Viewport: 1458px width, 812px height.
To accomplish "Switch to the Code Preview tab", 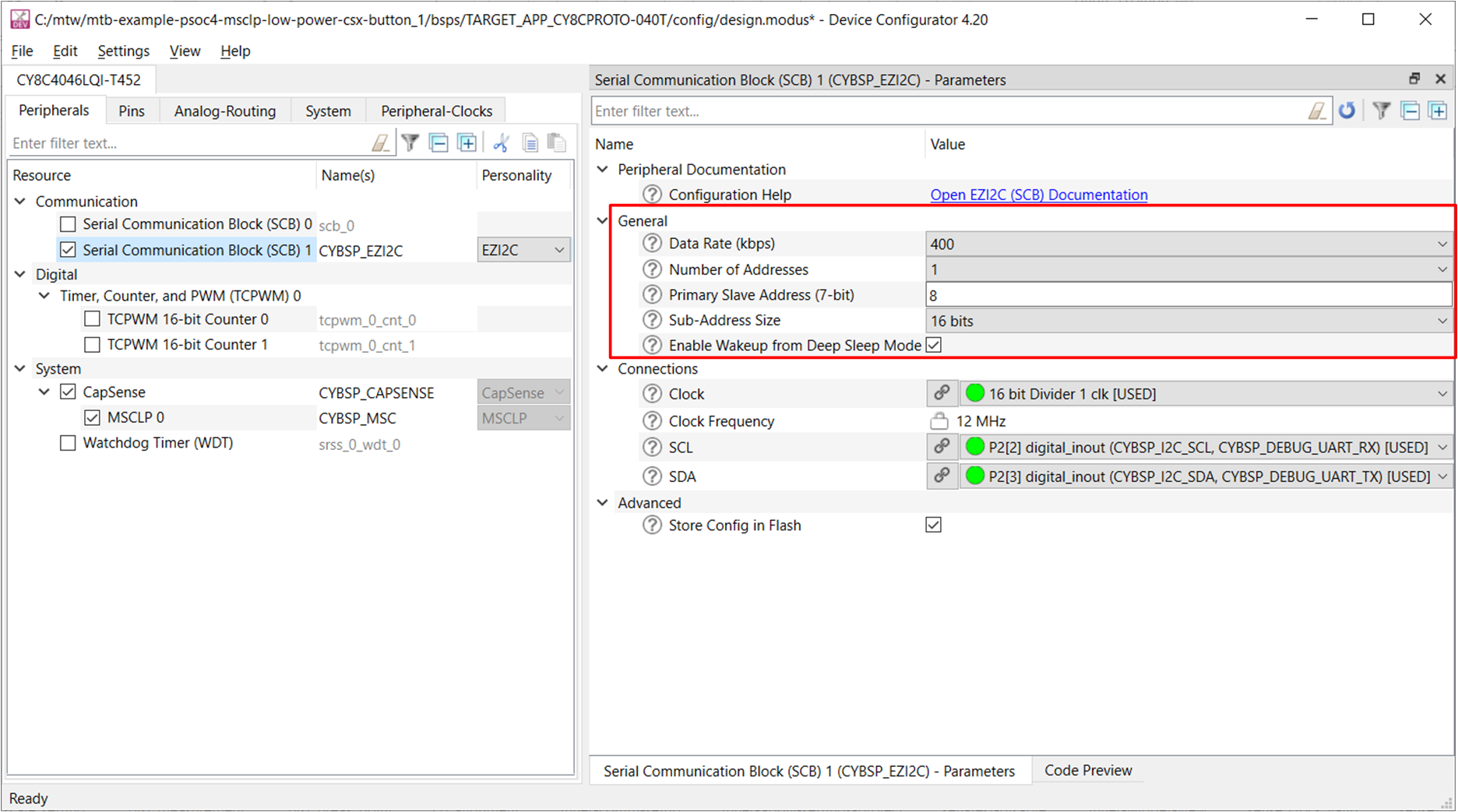I will [x=1088, y=770].
